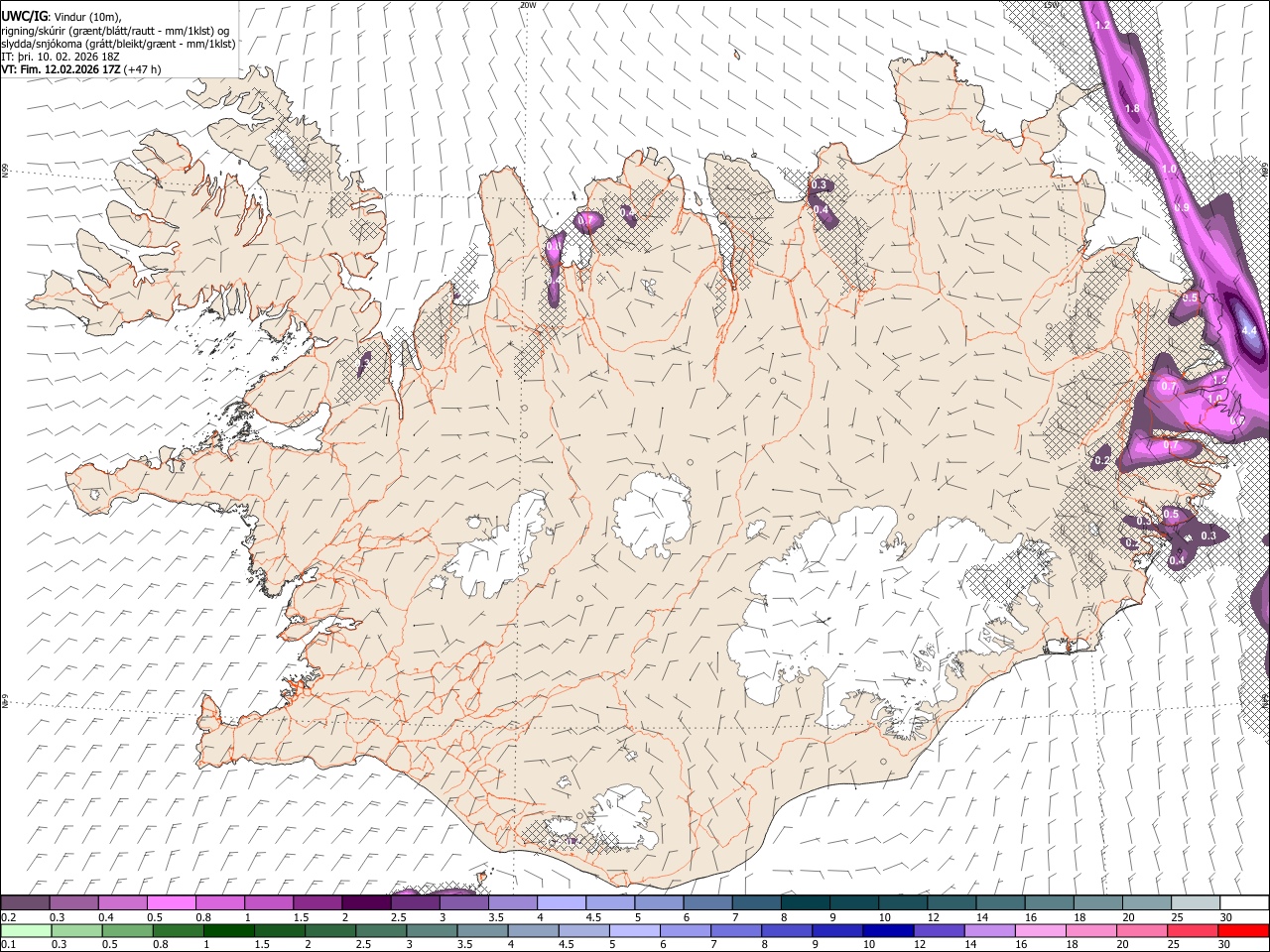
Task: Click the "30" label under the red swatch
Action: click(x=1224, y=945)
